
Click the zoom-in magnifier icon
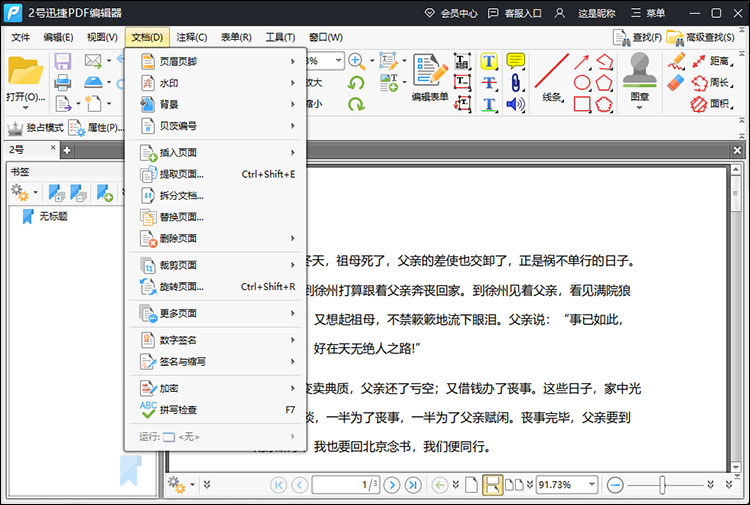356,61
